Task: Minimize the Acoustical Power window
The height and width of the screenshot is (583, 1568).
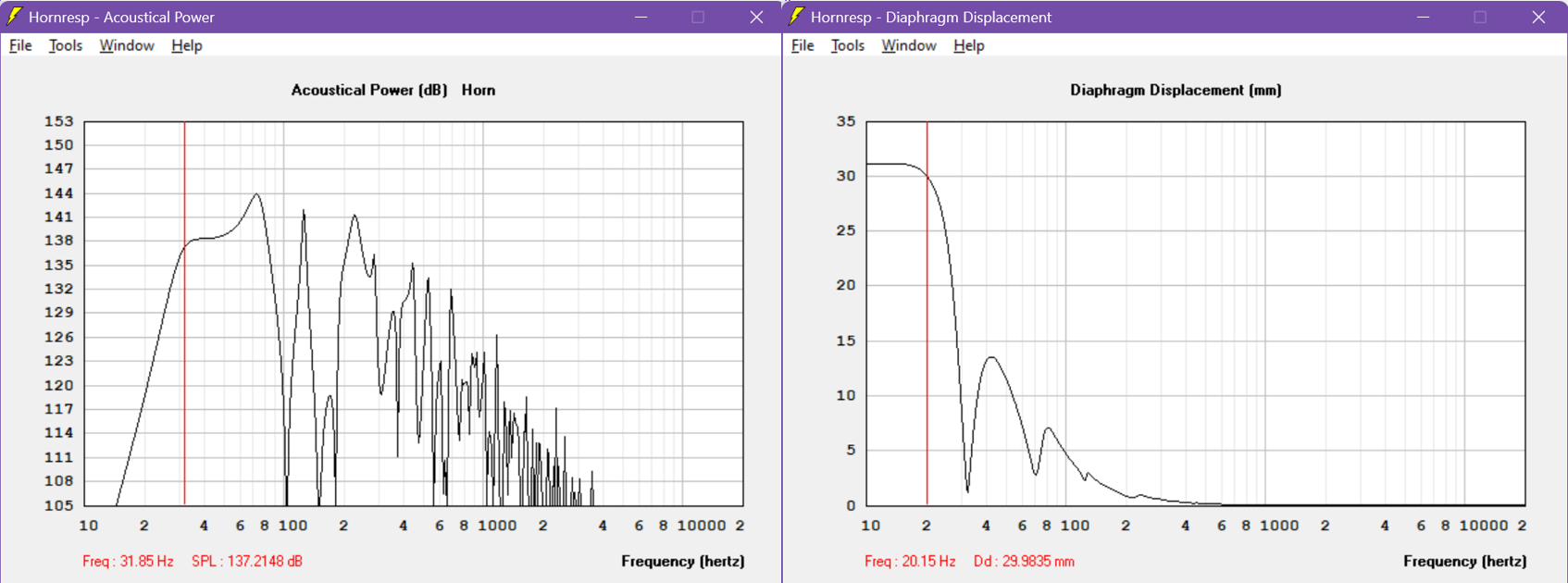Action: point(641,17)
